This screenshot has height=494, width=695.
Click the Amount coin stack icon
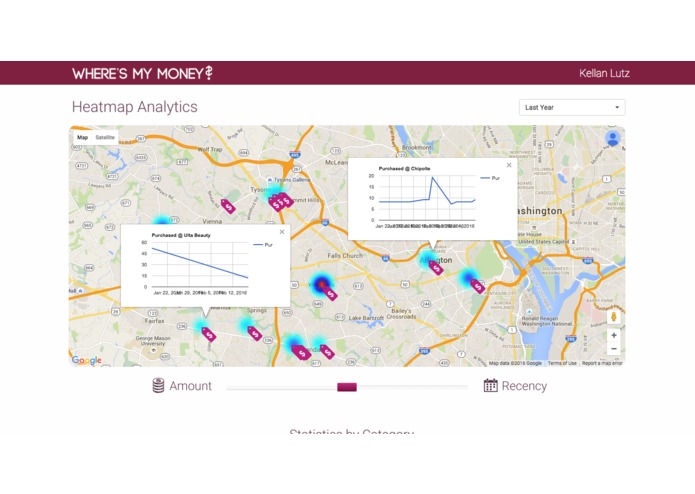pos(158,385)
